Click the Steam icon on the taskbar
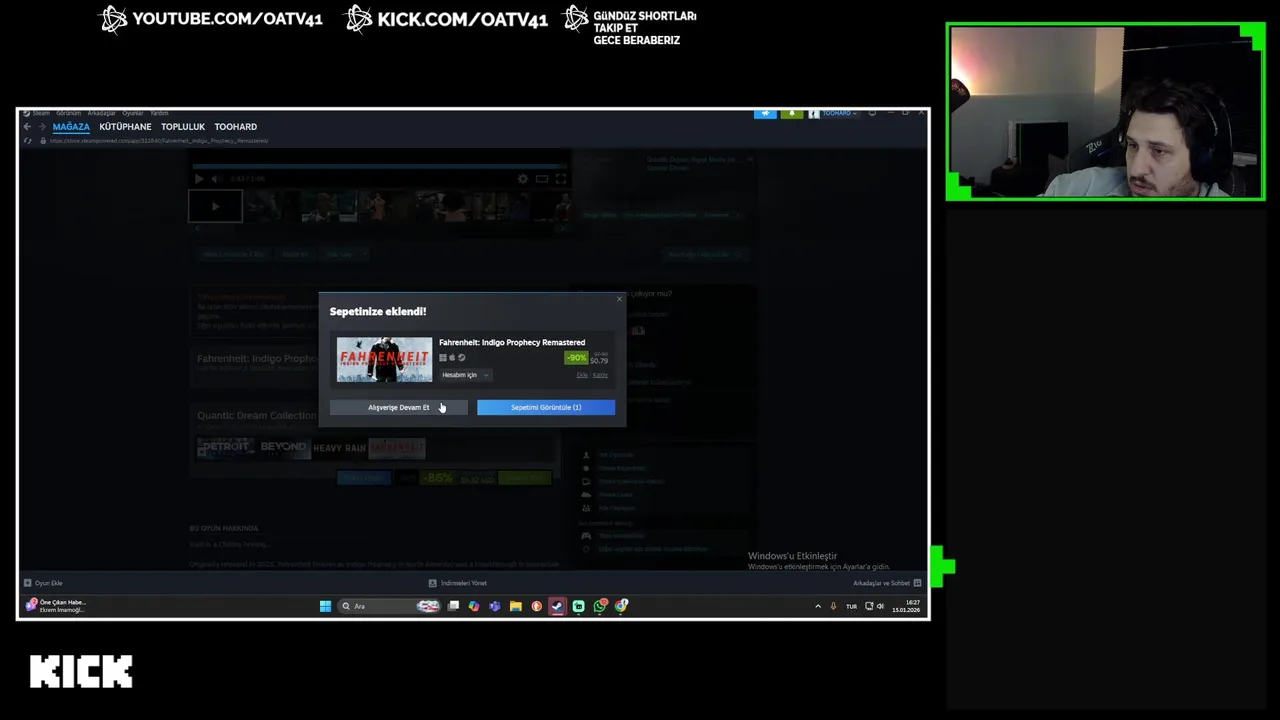The height and width of the screenshot is (720, 1280). pyautogui.click(x=557, y=606)
